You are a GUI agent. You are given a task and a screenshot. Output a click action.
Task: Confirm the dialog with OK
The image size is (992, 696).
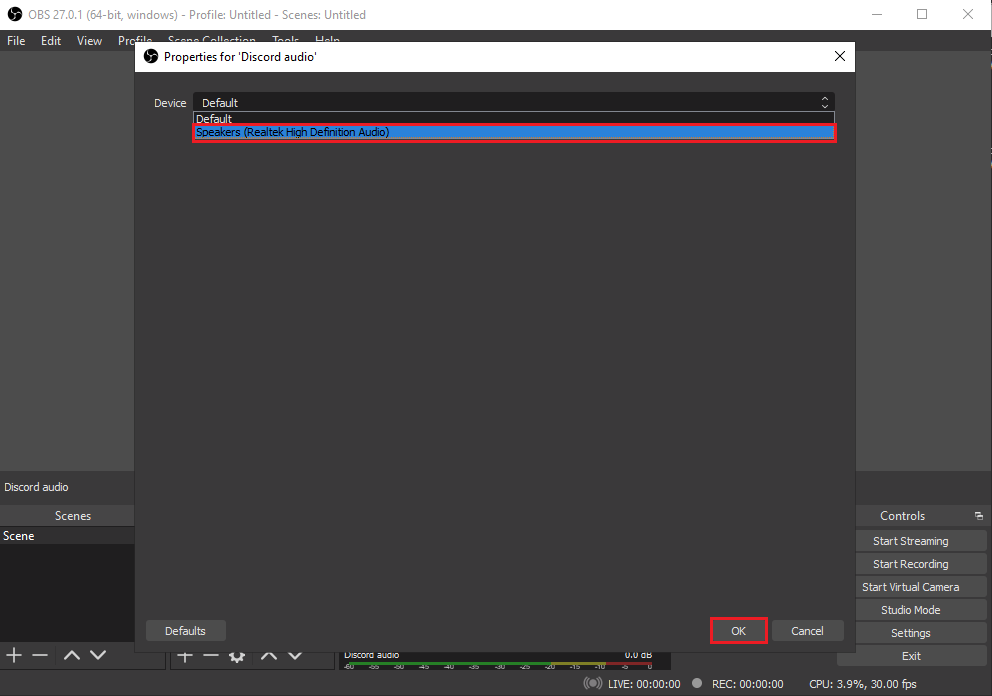pos(738,631)
